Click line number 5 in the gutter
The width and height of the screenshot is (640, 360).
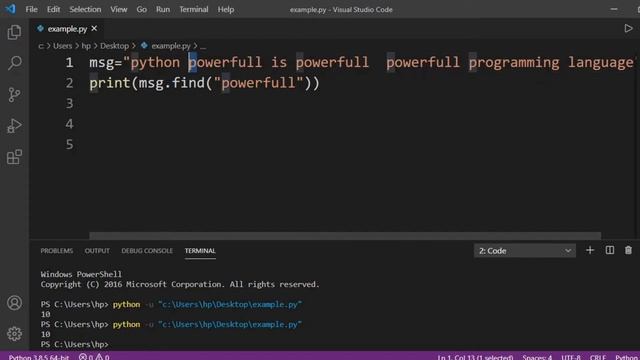click(x=69, y=144)
